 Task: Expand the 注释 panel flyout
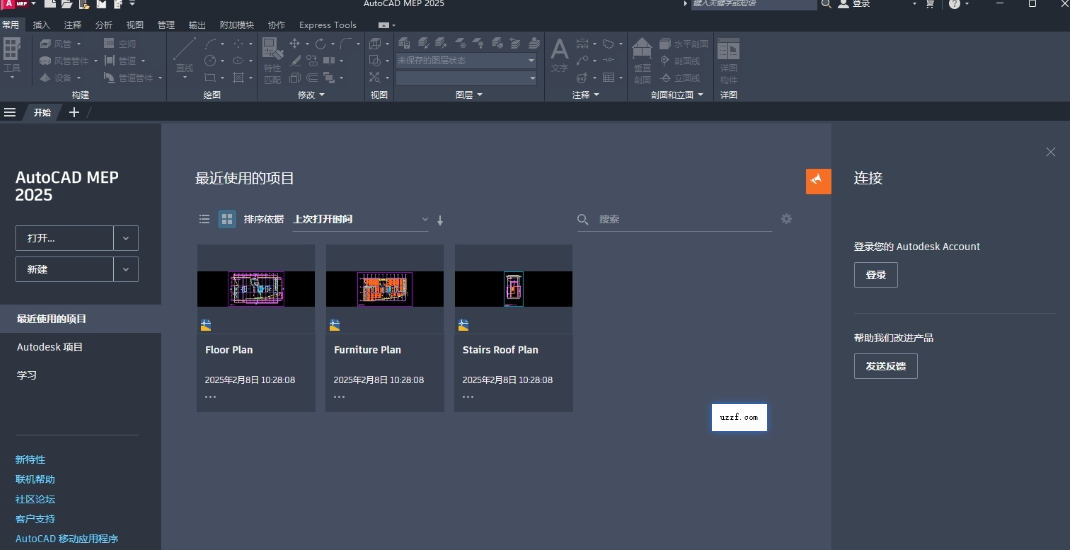pos(585,95)
